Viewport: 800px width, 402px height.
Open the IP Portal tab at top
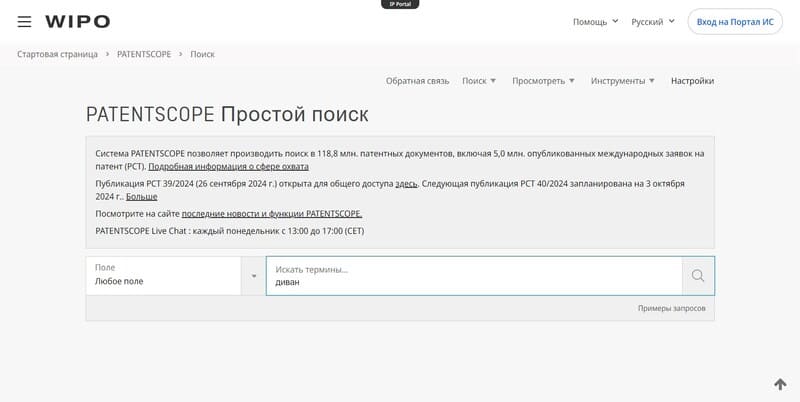(x=400, y=4)
